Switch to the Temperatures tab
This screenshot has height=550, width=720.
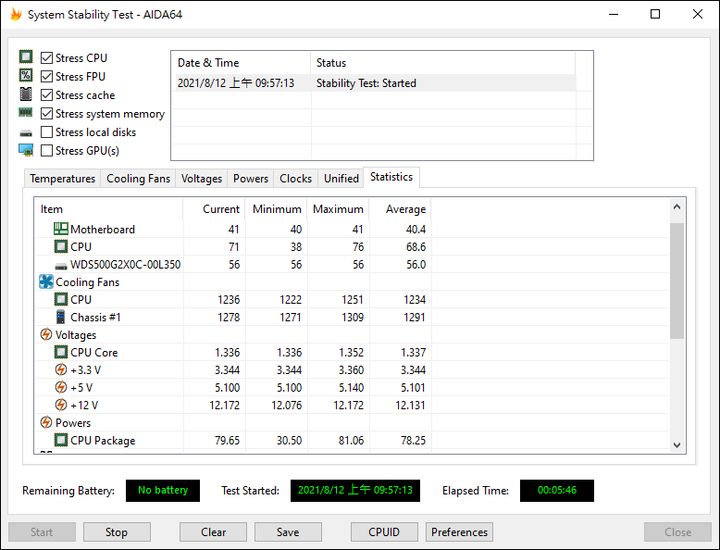[x=62, y=179]
